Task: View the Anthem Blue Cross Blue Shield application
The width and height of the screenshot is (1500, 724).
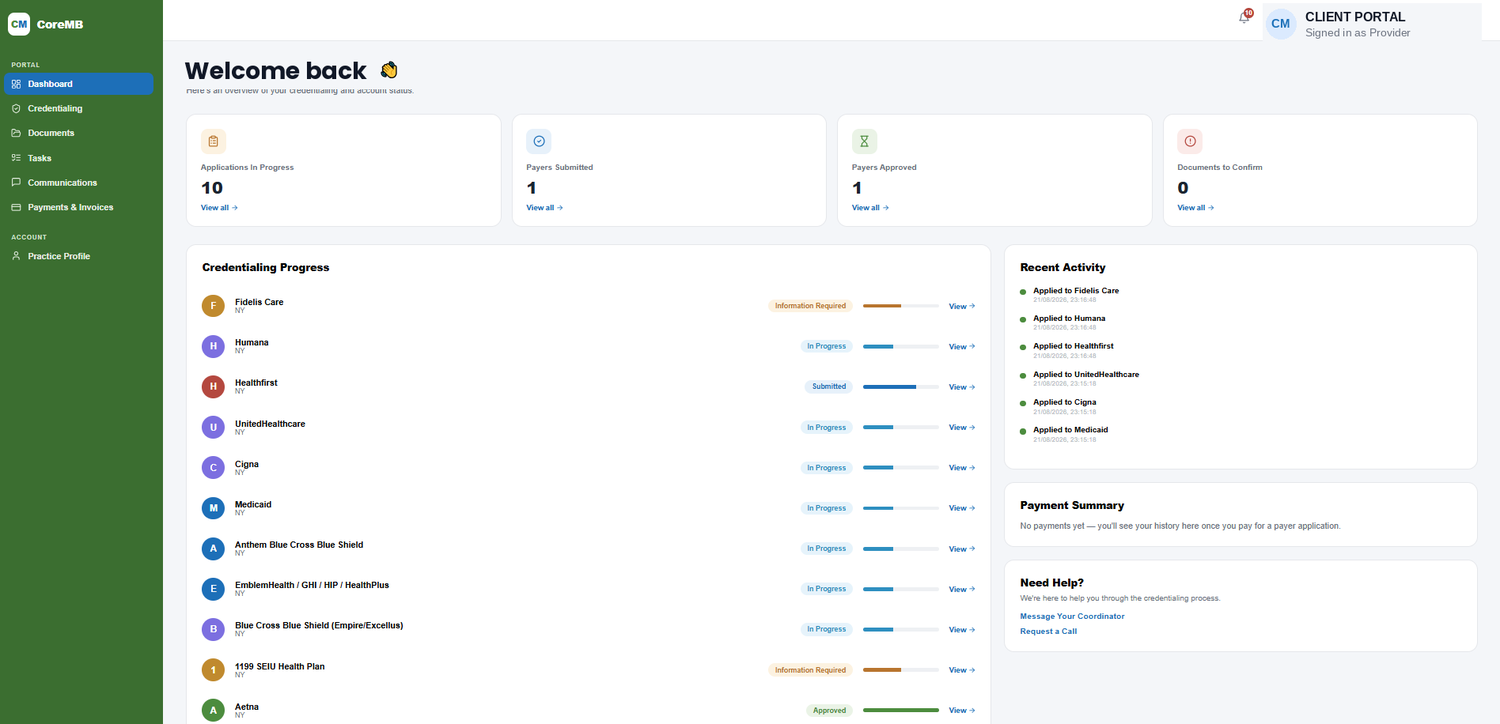Action: pos(962,549)
